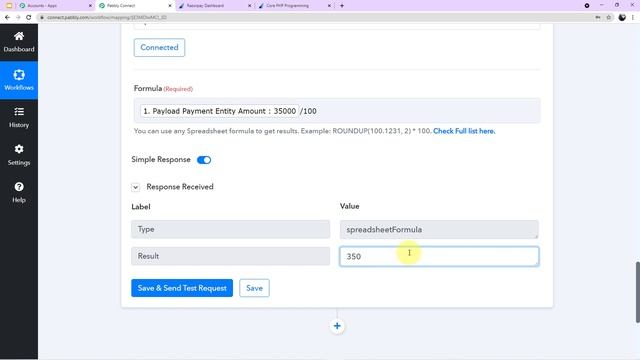Click the Save button
This screenshot has width=640, height=360.
[254, 288]
